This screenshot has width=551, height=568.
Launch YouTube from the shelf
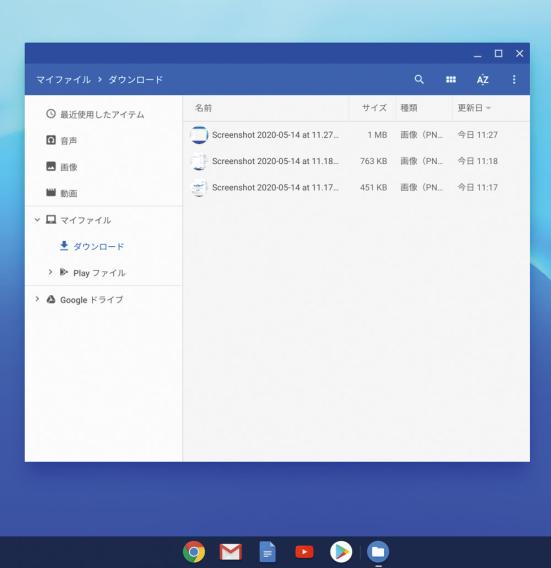point(304,552)
